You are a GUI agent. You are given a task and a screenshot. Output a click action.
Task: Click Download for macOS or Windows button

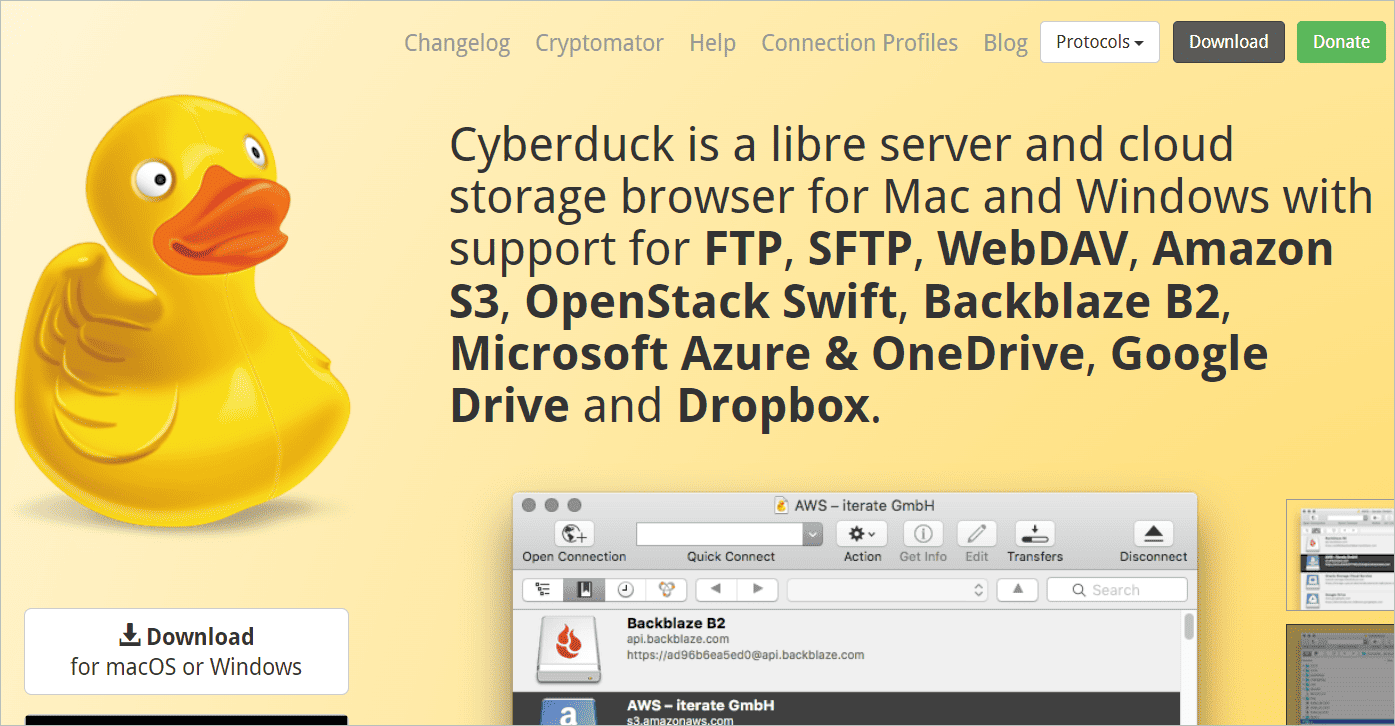186,651
